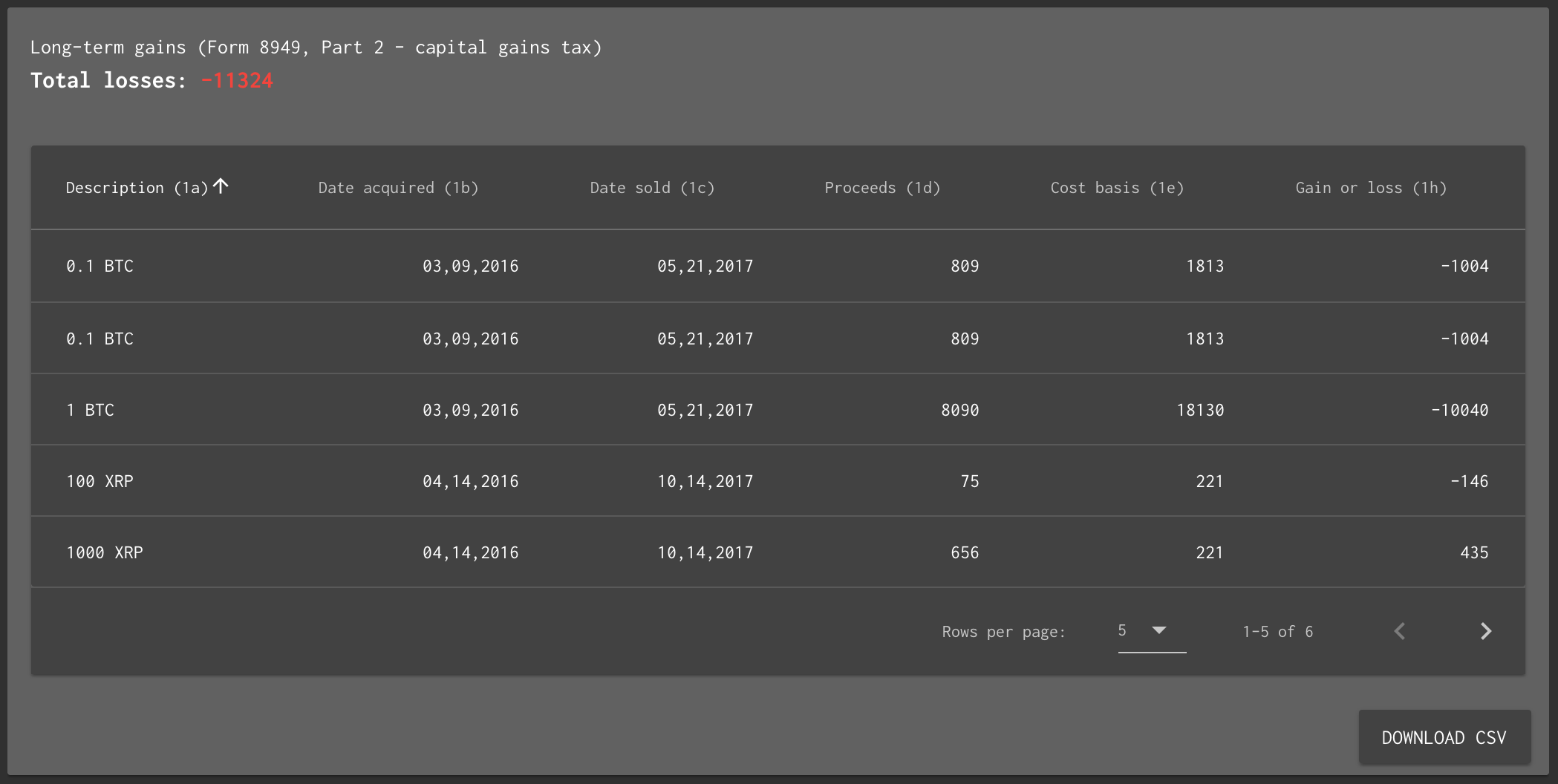
Task: Select the rows per page value 5
Action: (1122, 630)
